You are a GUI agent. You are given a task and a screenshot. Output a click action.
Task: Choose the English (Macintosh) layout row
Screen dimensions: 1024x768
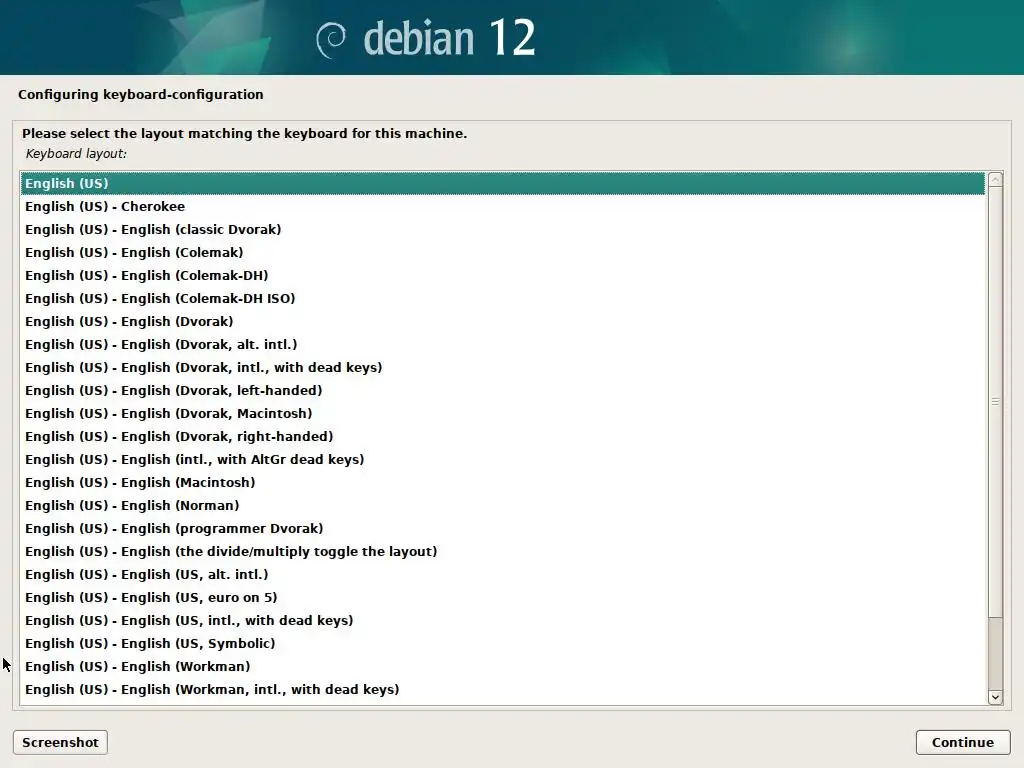tap(502, 482)
